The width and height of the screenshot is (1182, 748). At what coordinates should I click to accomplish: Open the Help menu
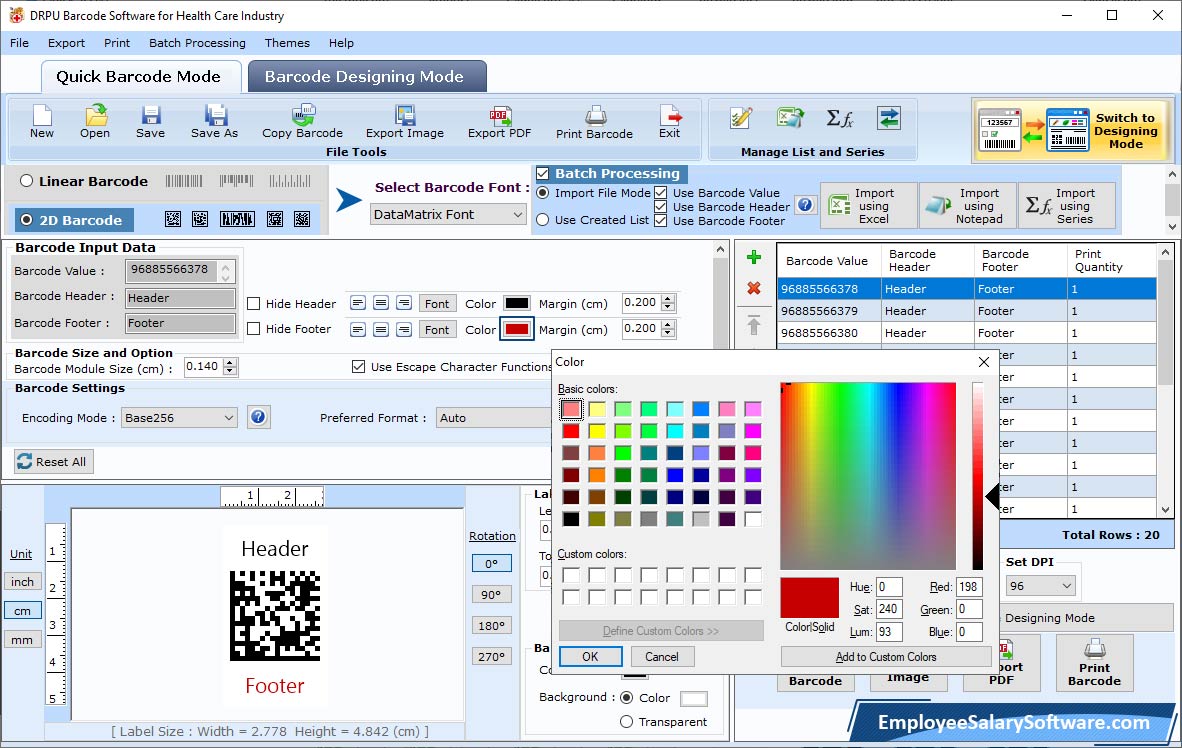click(341, 43)
